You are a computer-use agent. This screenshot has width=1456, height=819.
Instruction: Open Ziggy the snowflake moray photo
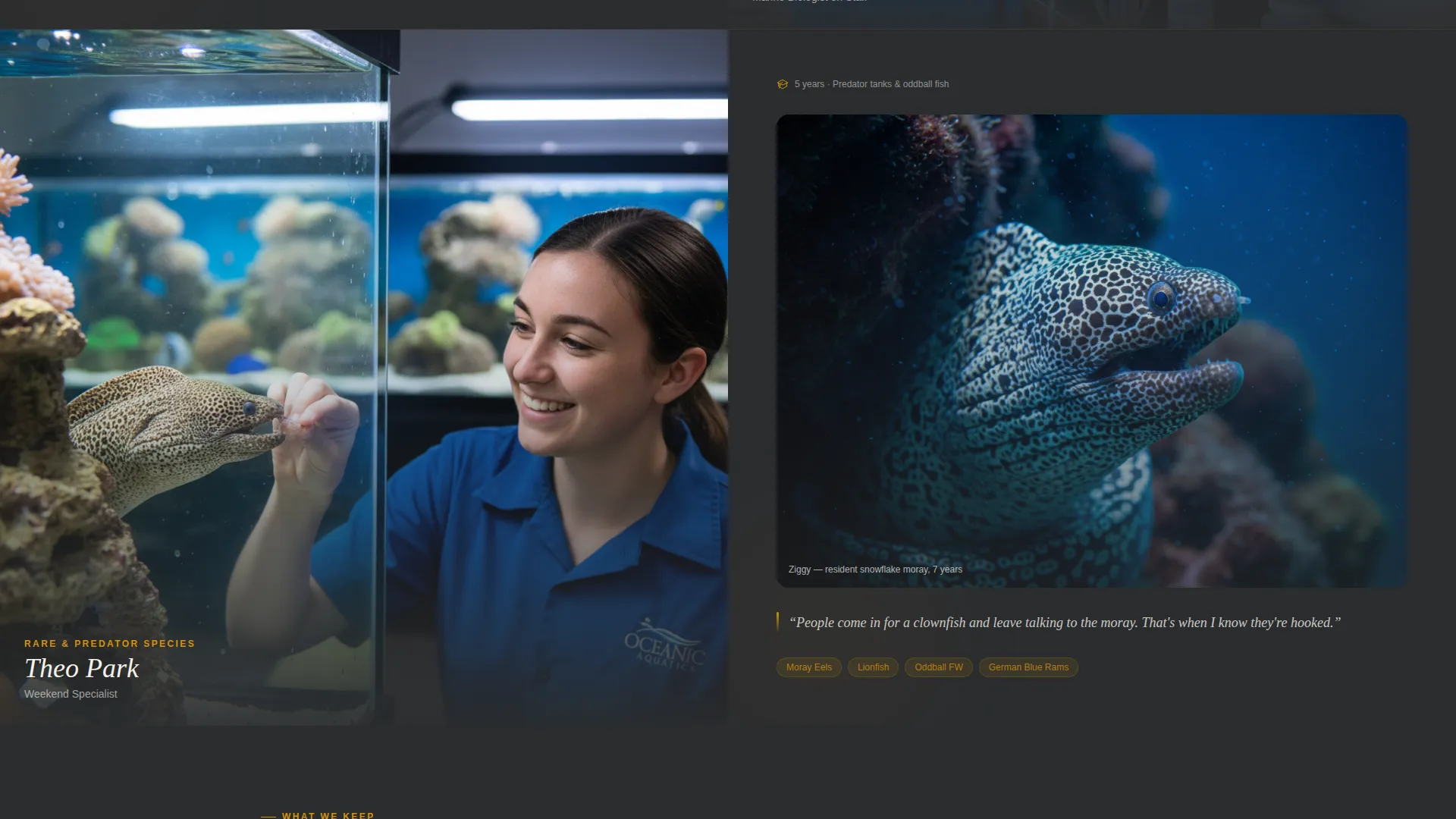[1091, 351]
